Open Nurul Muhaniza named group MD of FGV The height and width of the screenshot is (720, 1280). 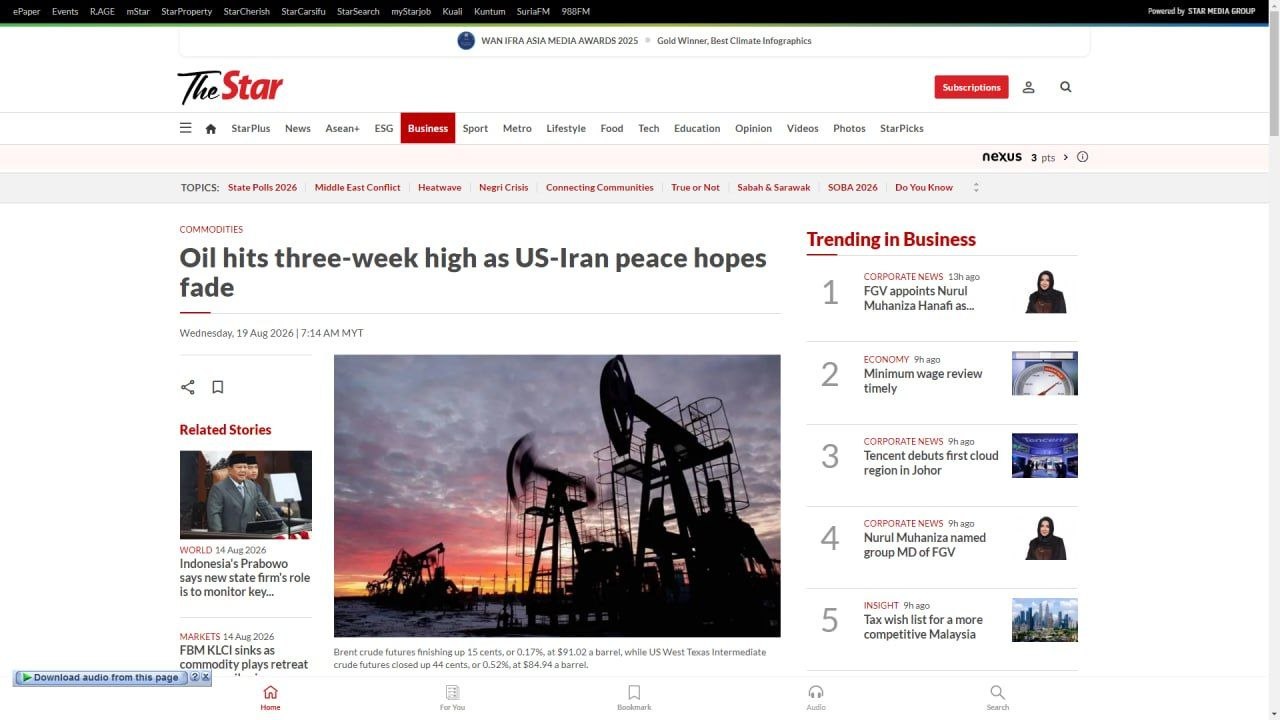pyautogui.click(x=925, y=545)
